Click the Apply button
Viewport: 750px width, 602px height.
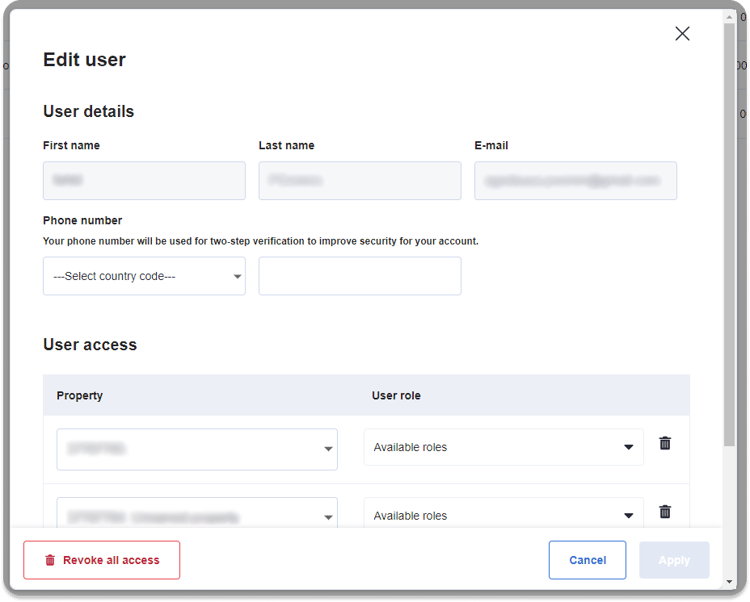[674, 560]
